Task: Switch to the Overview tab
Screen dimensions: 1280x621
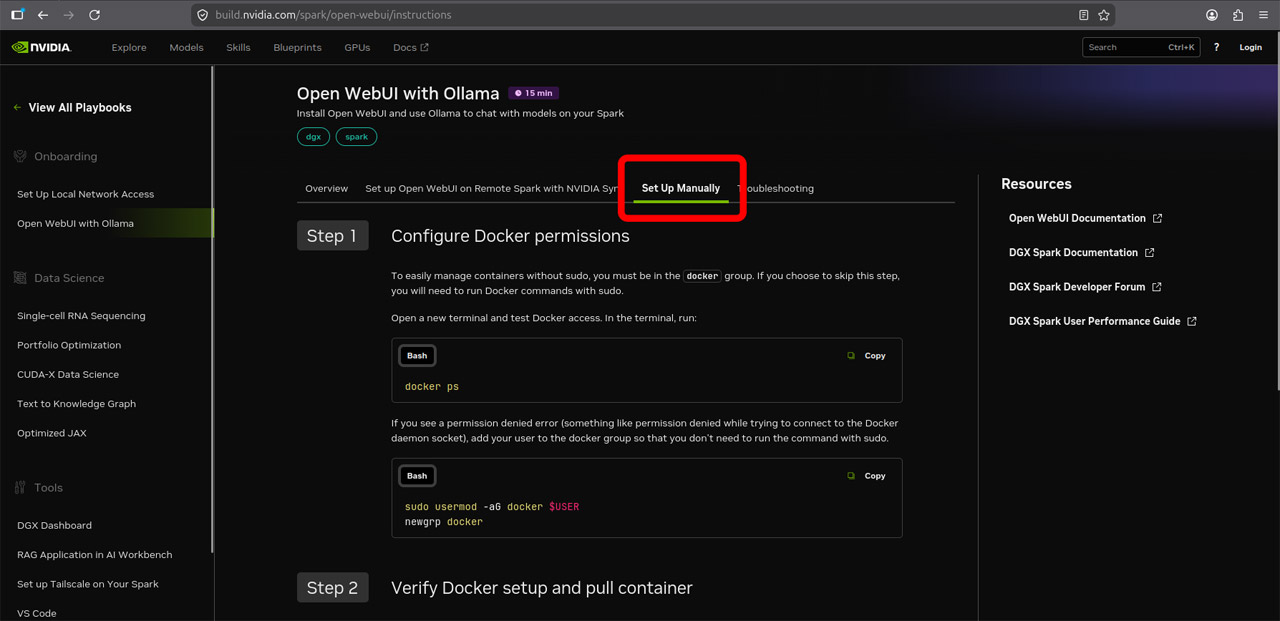Action: click(327, 188)
